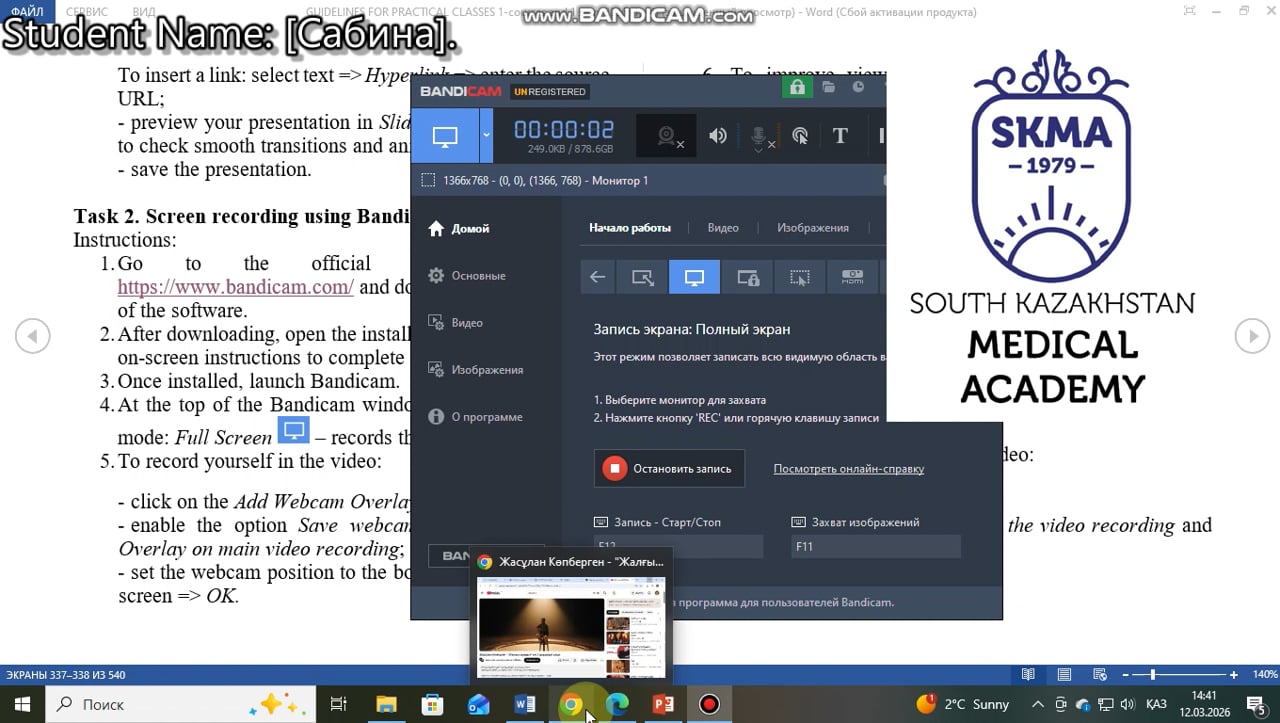Image resolution: width=1280 pixels, height=723 pixels.
Task: Open File Explorer from the taskbar
Action: click(386, 704)
